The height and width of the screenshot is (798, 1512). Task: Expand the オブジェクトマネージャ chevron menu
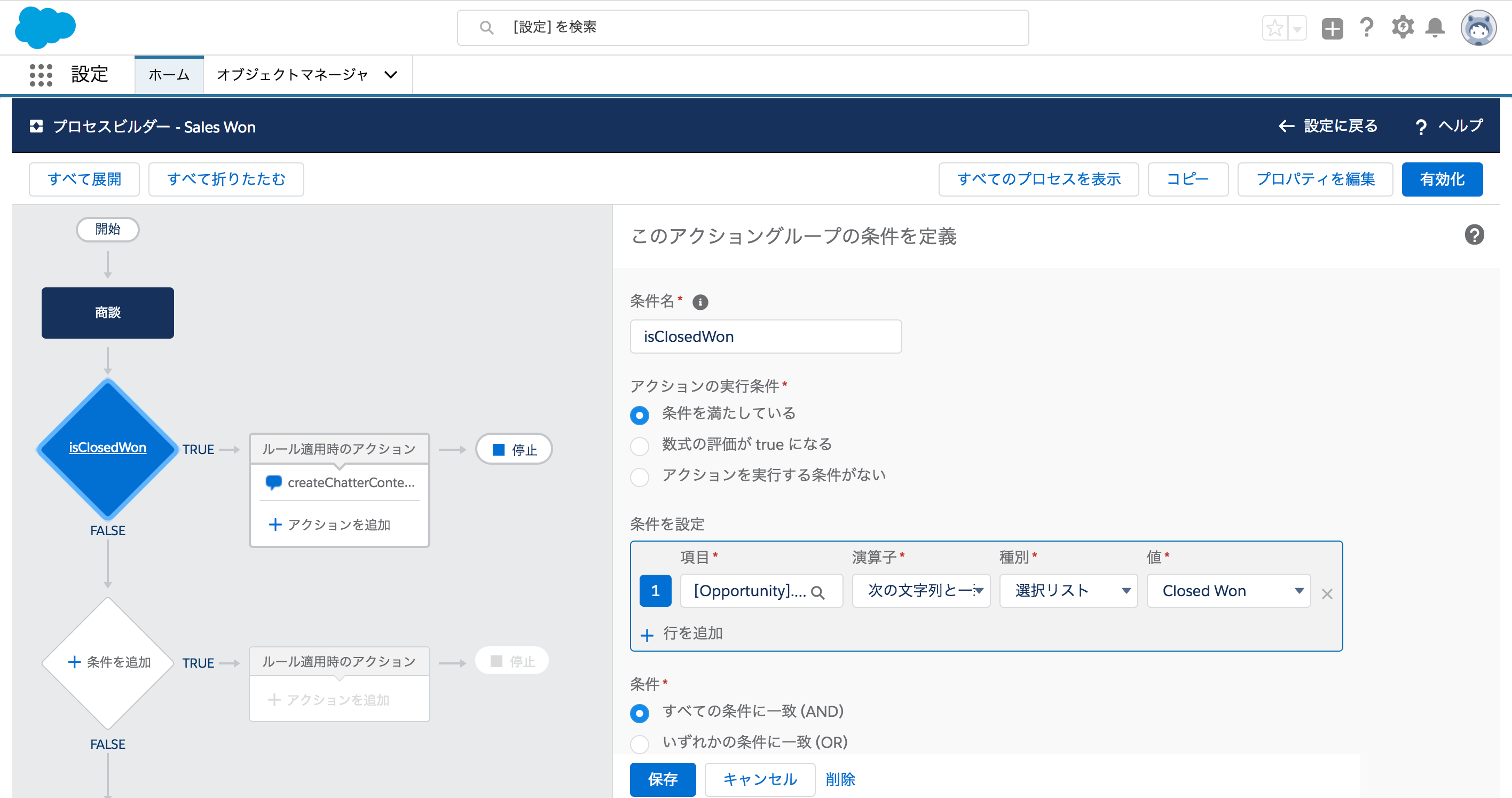tap(391, 75)
